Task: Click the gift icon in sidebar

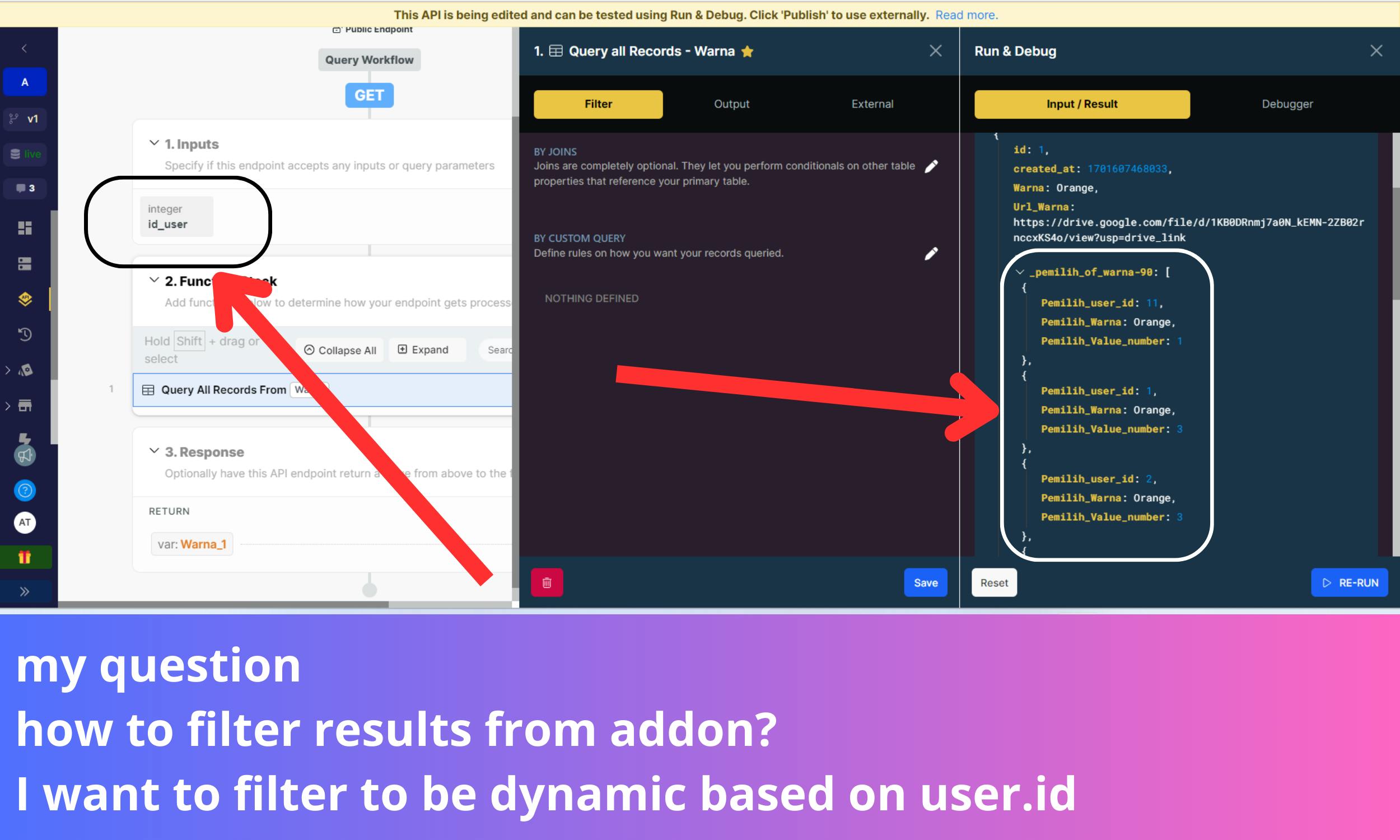Action: [24, 557]
